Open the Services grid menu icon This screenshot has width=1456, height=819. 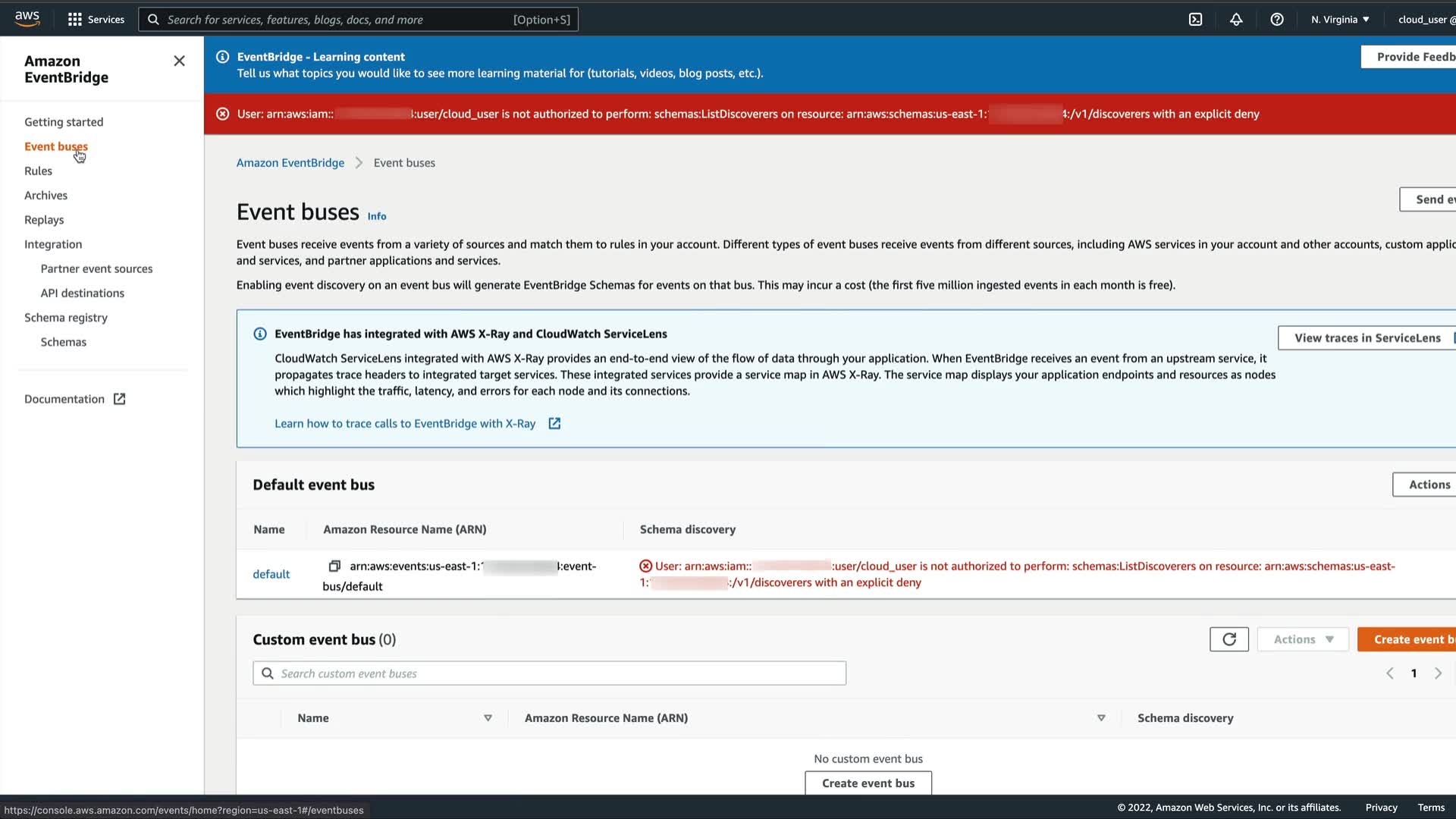[74, 20]
